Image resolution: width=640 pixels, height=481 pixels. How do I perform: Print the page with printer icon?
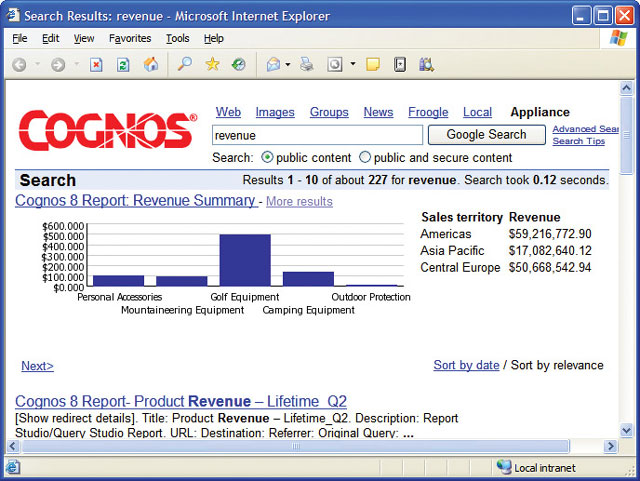click(307, 64)
